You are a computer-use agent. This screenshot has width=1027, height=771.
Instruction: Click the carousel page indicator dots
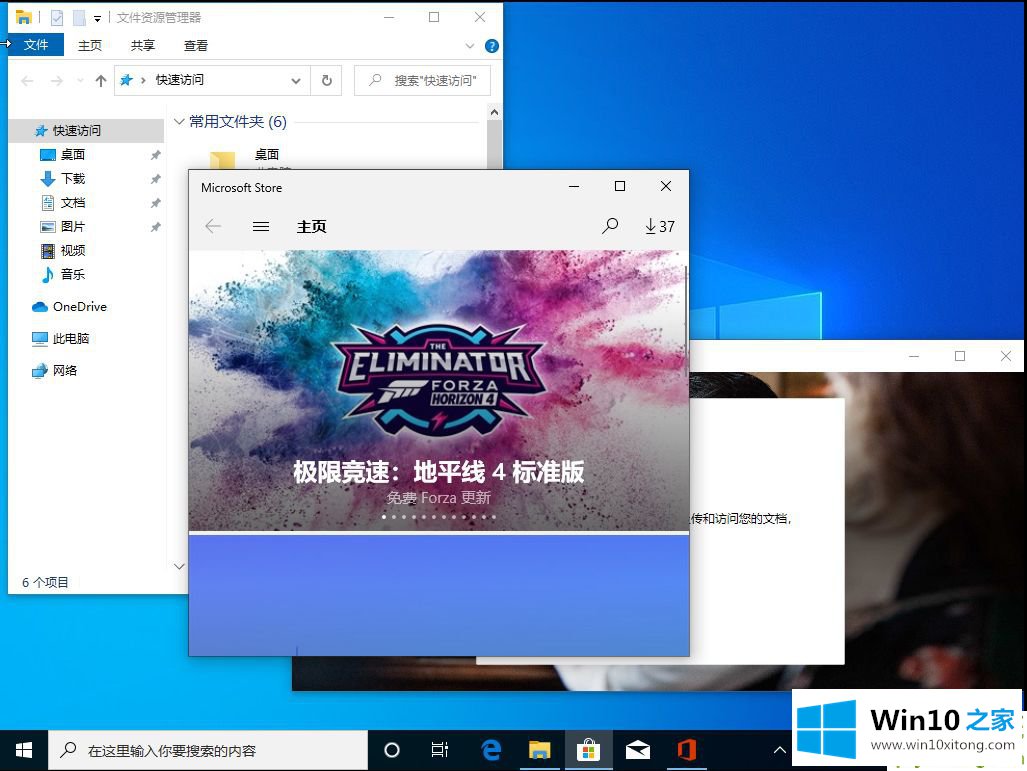coord(439,517)
